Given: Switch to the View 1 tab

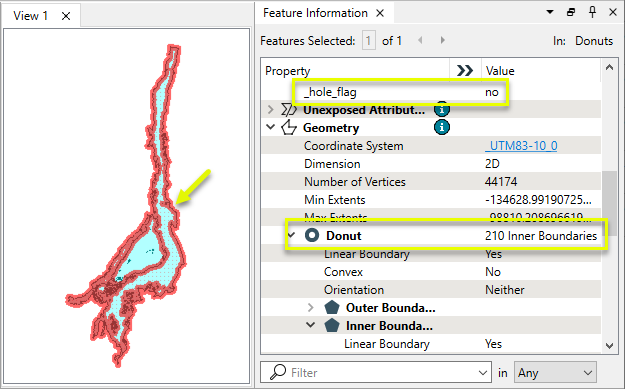Looking at the screenshot, I should (x=31, y=16).
